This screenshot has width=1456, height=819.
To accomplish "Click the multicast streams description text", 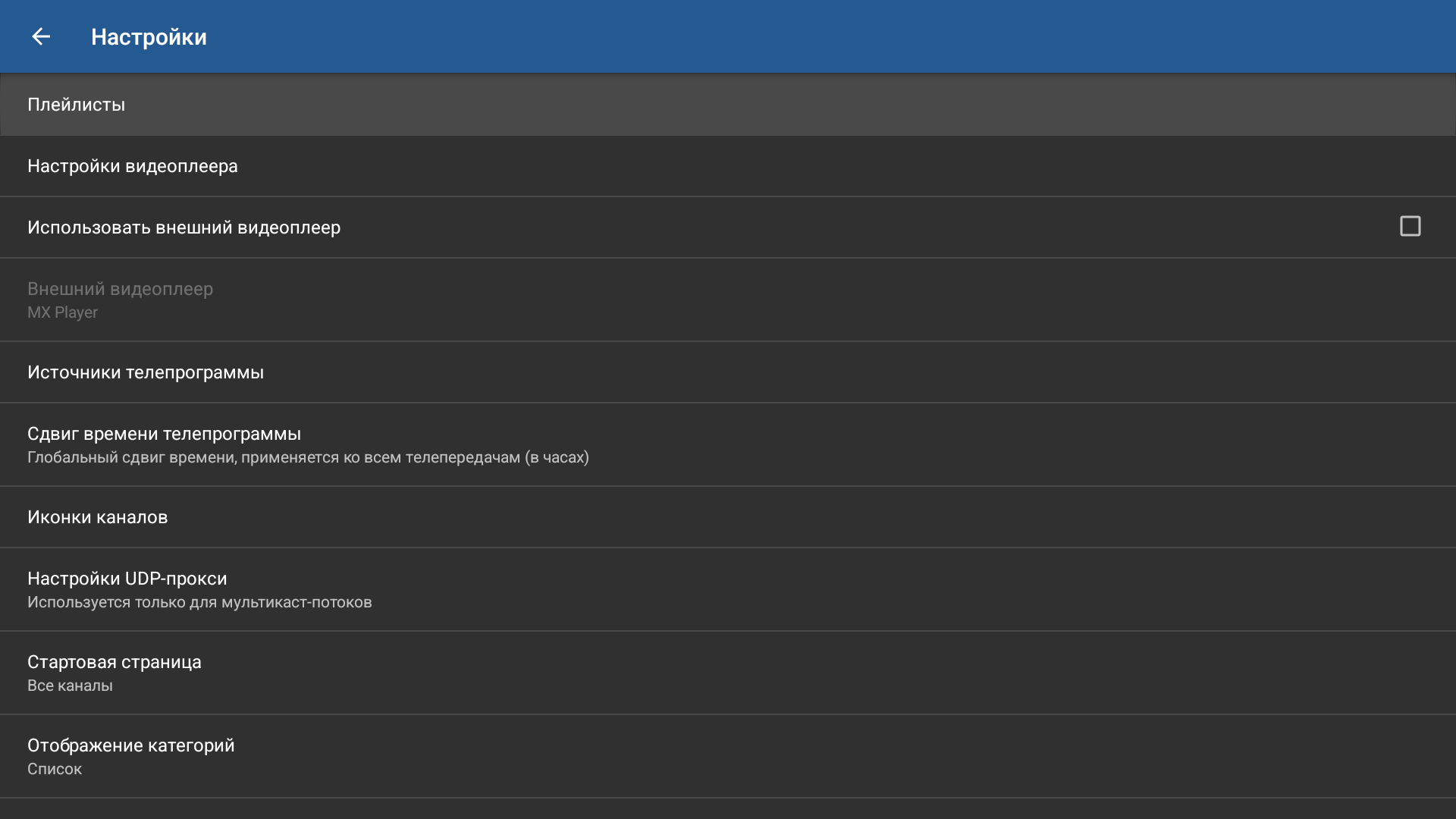I will point(199,602).
